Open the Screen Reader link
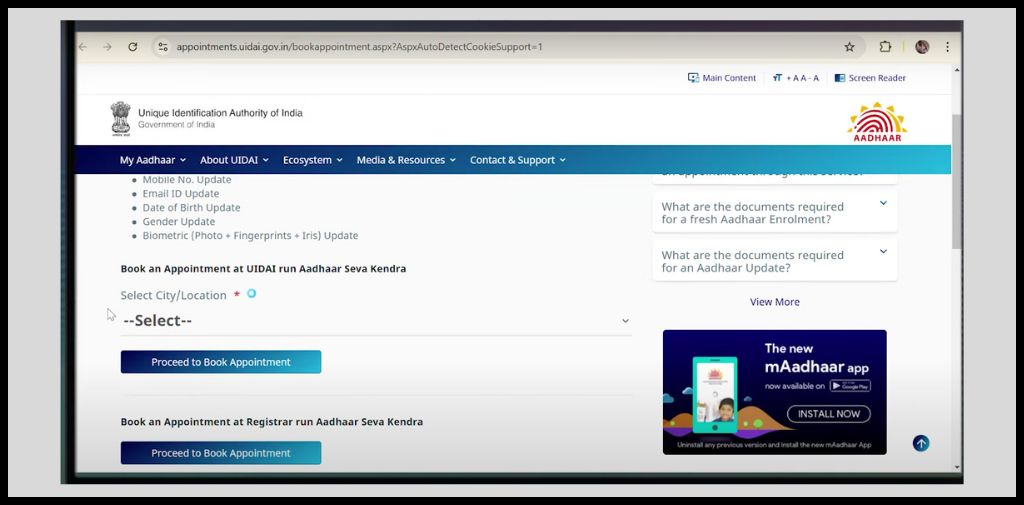 click(870, 78)
